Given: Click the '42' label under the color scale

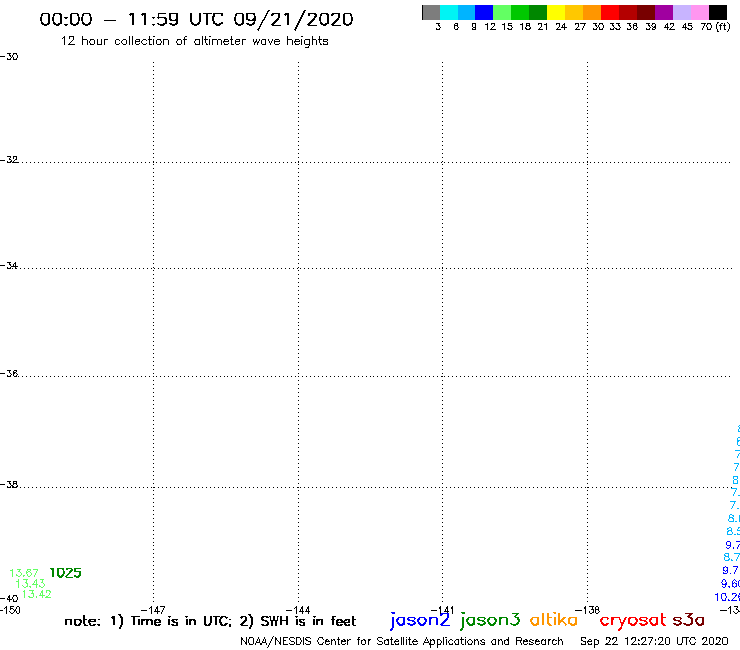Looking at the screenshot, I should [669, 27].
